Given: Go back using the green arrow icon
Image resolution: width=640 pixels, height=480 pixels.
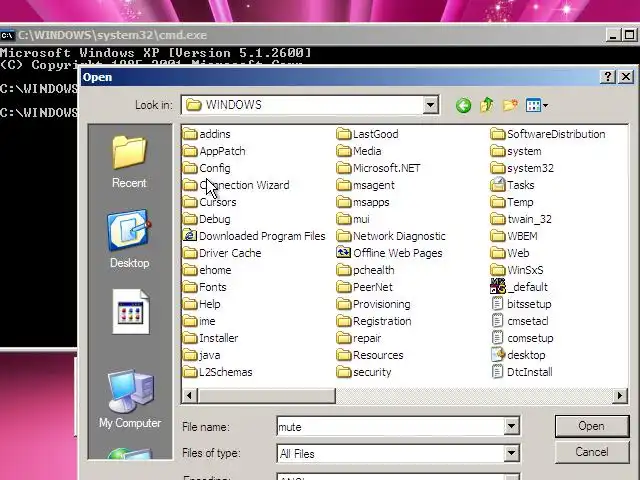Looking at the screenshot, I should coord(463,105).
